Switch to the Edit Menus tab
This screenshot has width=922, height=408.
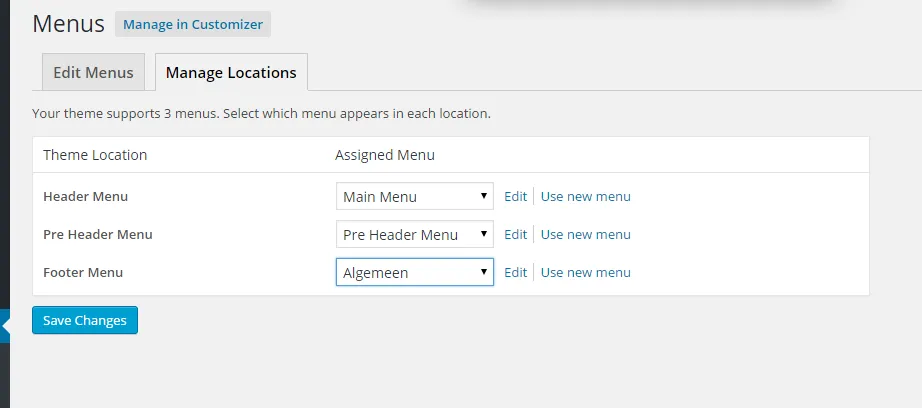[93, 73]
